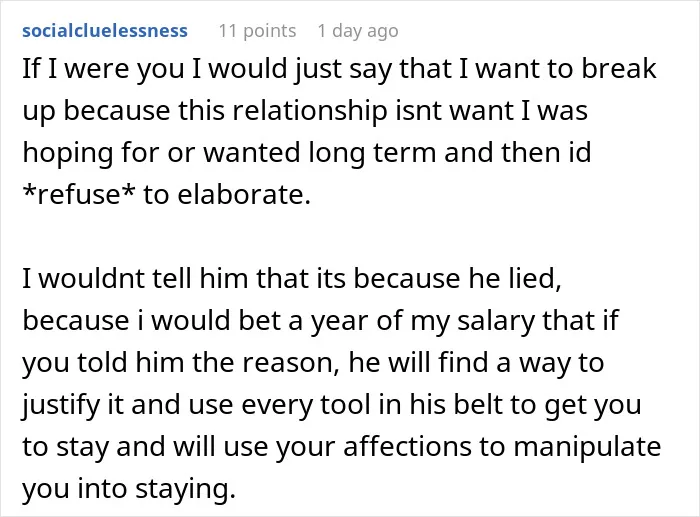Viewport: 700px width, 517px height.
Task: Click the phrase 'hoping for or wanted'
Action: pos(162,153)
